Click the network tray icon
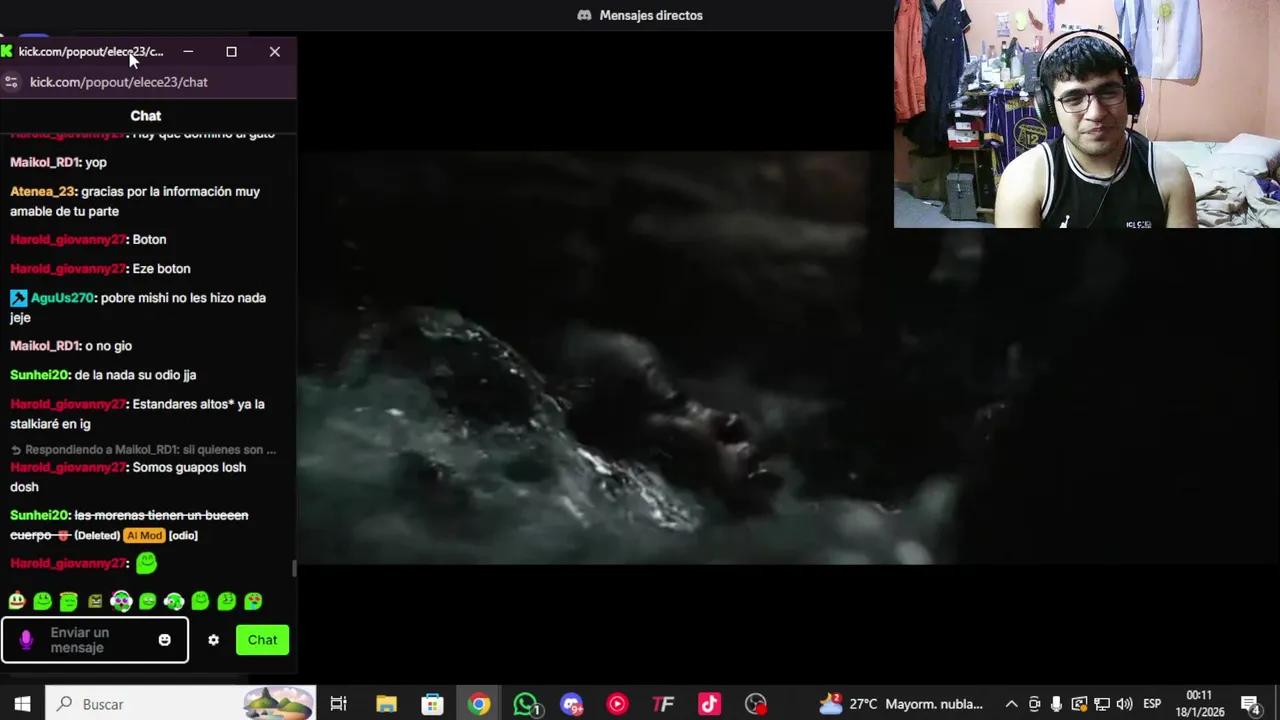Viewport: 1280px width, 720px height. [1101, 704]
